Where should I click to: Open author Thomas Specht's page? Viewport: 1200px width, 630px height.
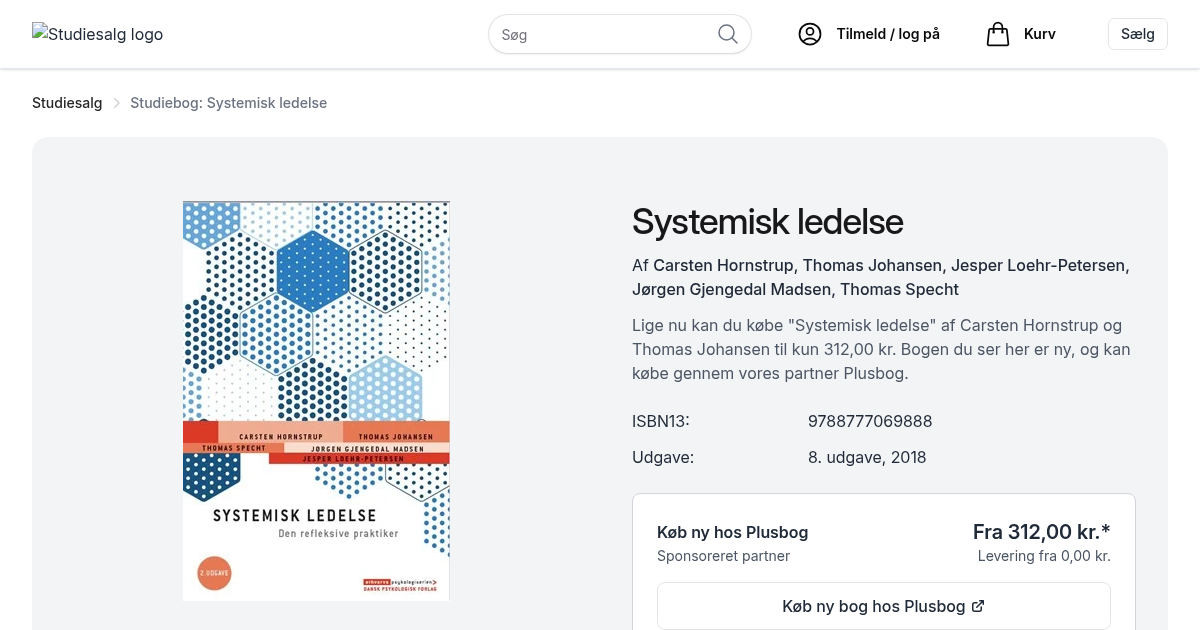pyautogui.click(x=899, y=289)
